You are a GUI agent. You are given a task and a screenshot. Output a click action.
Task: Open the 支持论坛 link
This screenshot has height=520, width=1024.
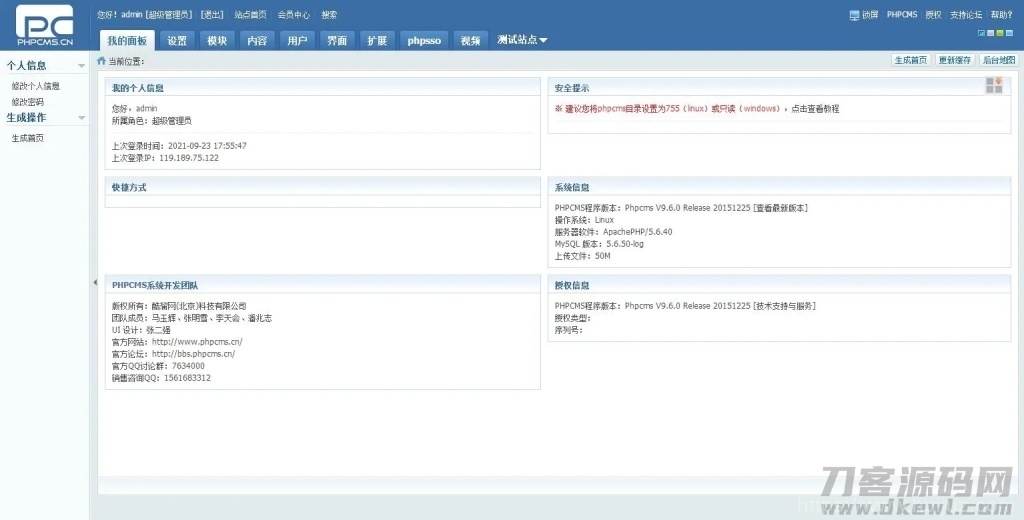[966, 15]
